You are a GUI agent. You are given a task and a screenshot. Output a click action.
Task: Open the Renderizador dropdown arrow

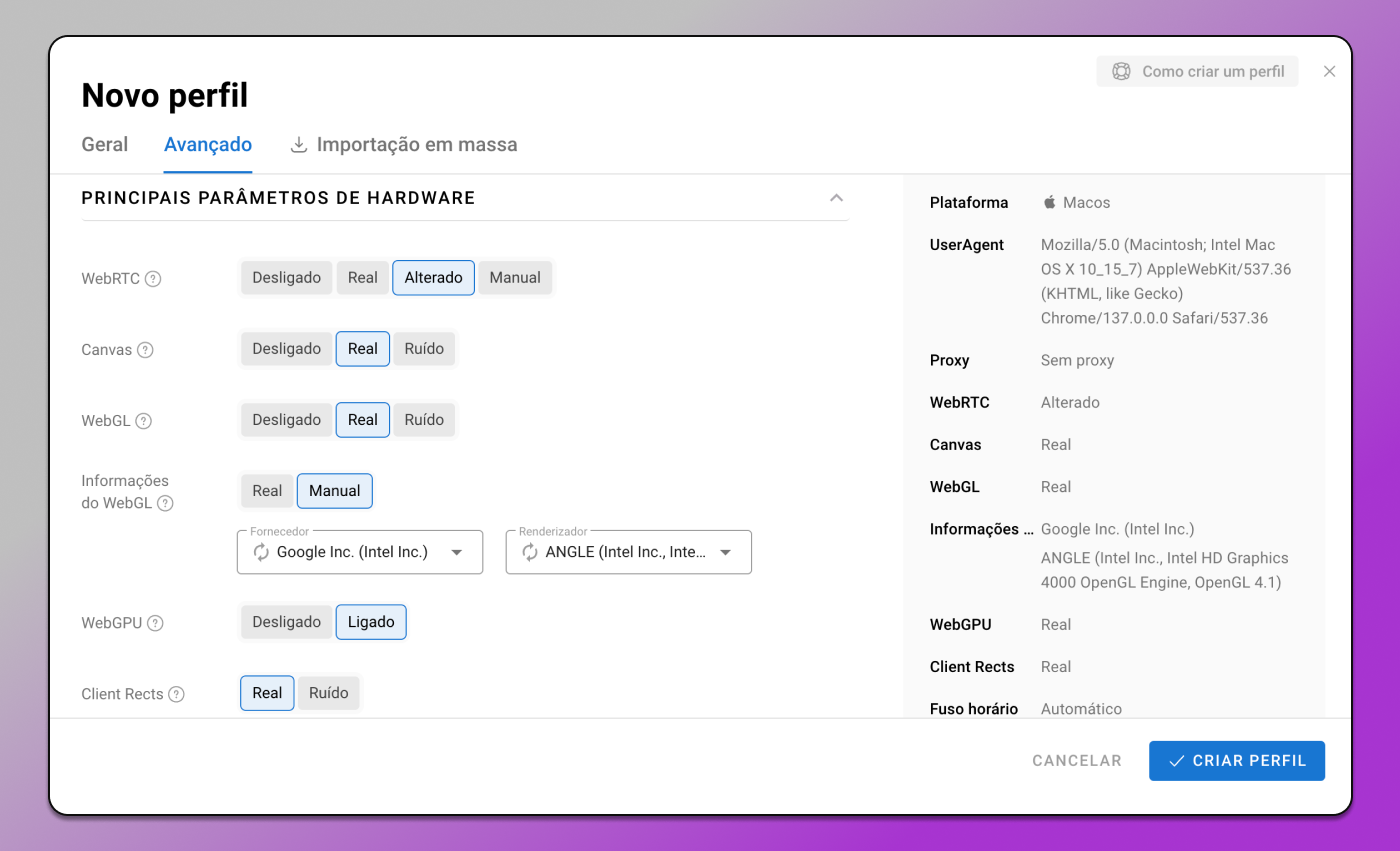[726, 552]
